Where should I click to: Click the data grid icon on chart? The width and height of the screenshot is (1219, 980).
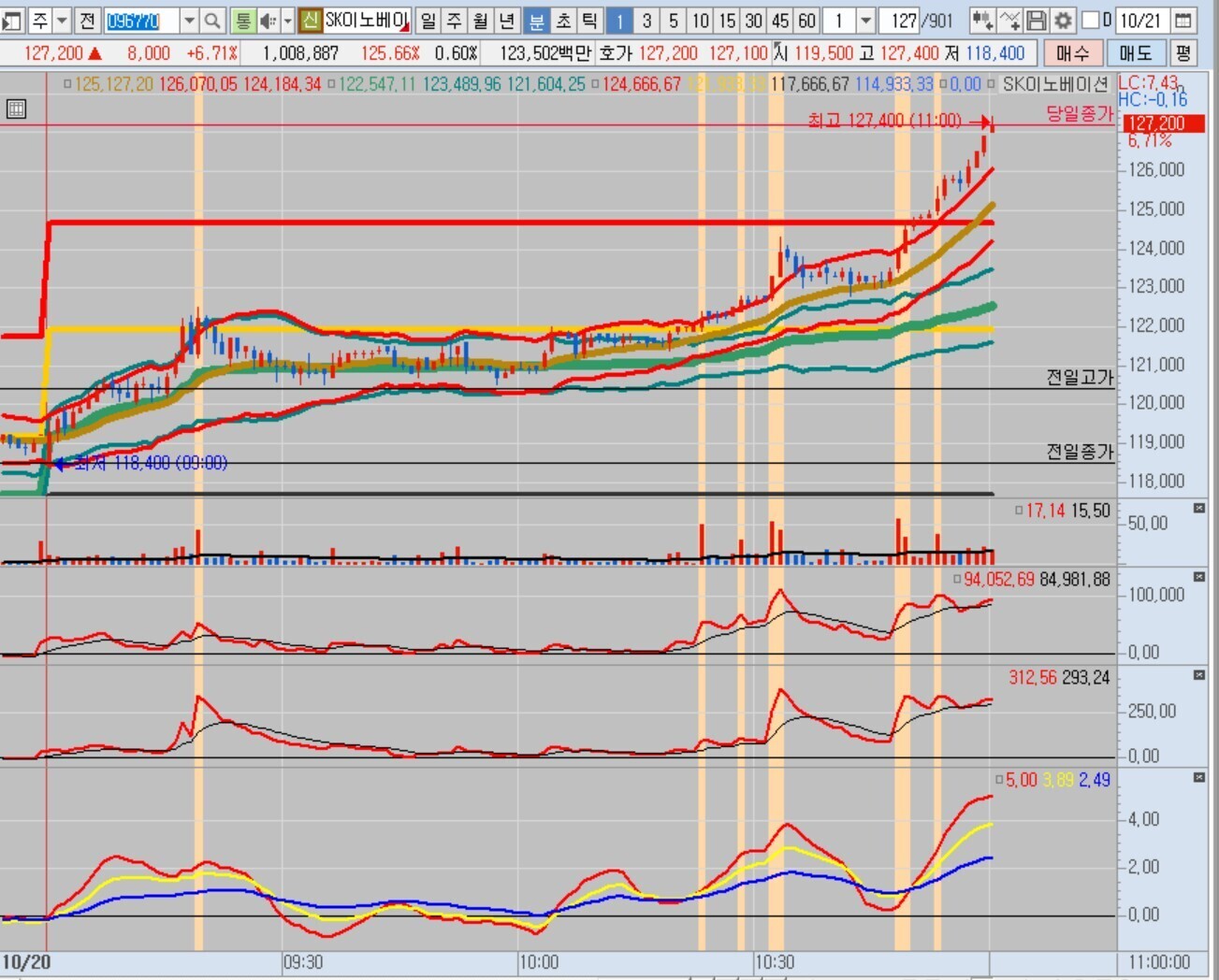pos(16,109)
